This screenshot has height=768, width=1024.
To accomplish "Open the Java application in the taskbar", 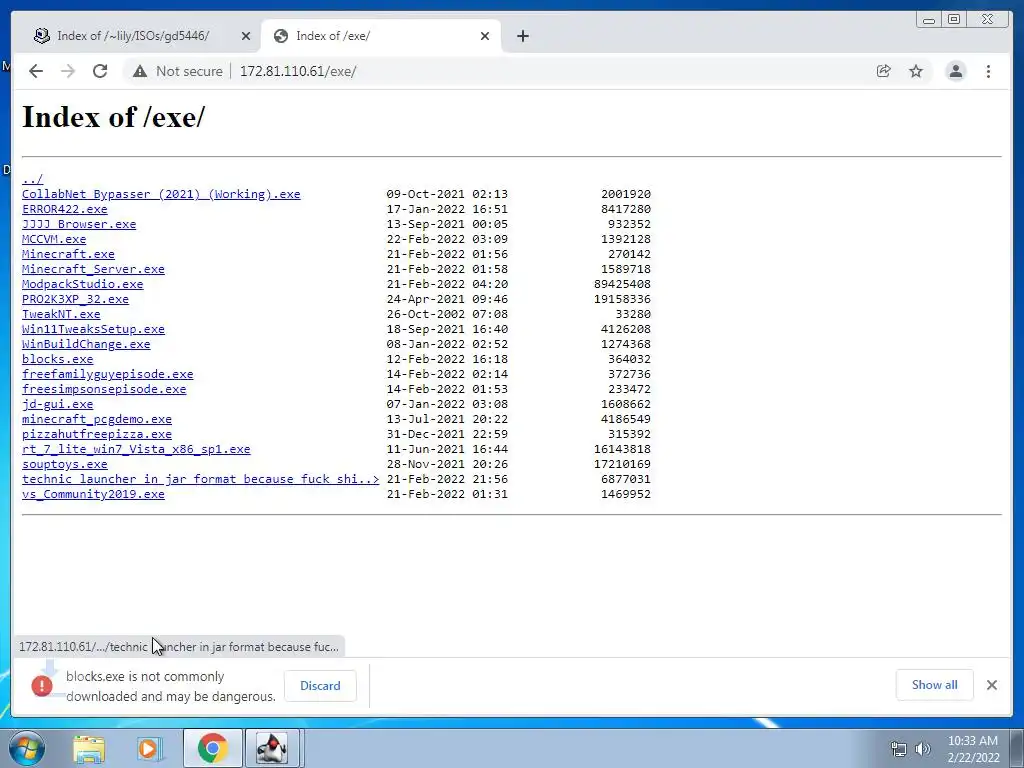I will pyautogui.click(x=272, y=748).
